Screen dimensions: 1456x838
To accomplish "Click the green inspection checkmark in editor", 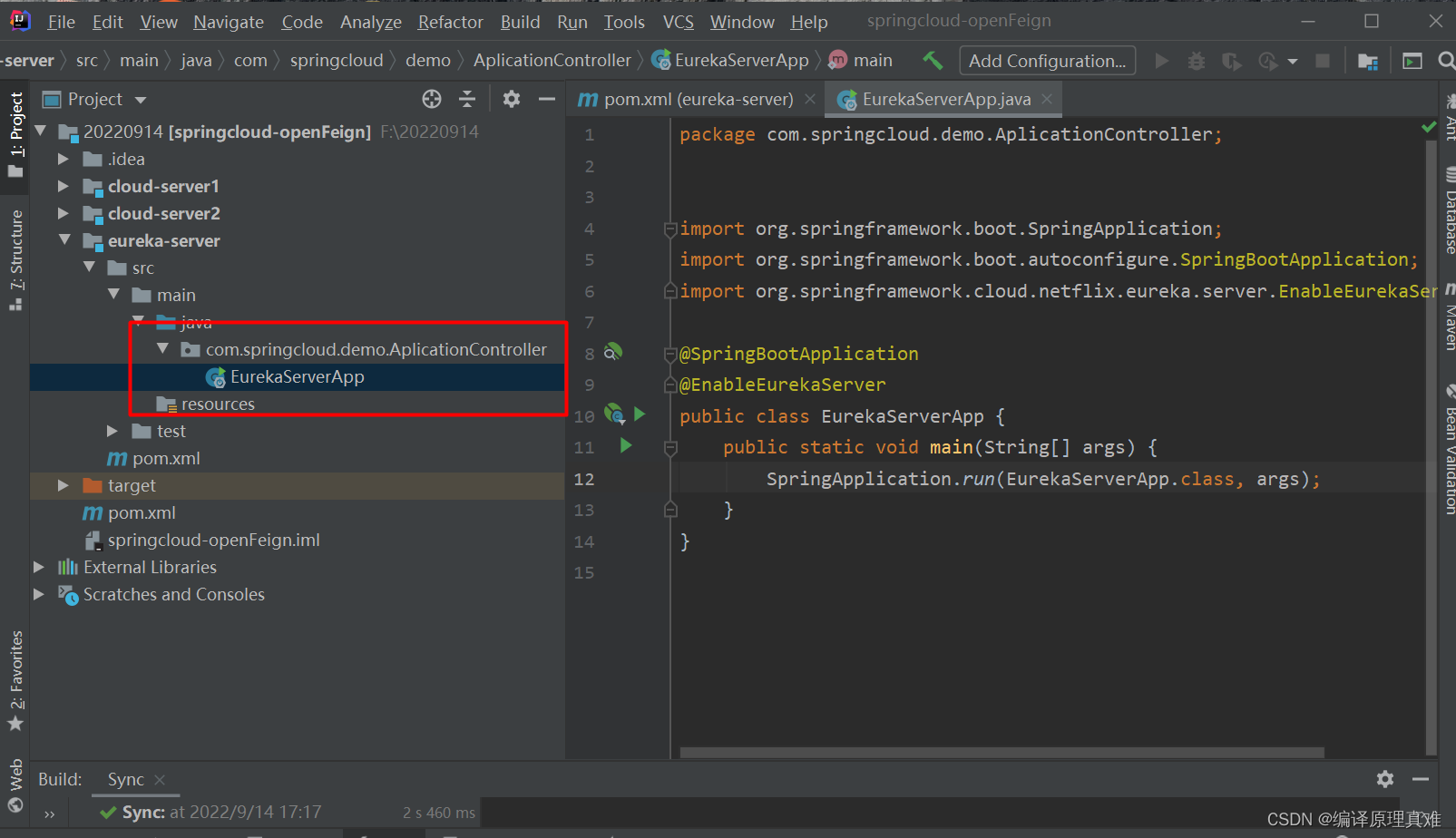I will pyautogui.click(x=1429, y=127).
